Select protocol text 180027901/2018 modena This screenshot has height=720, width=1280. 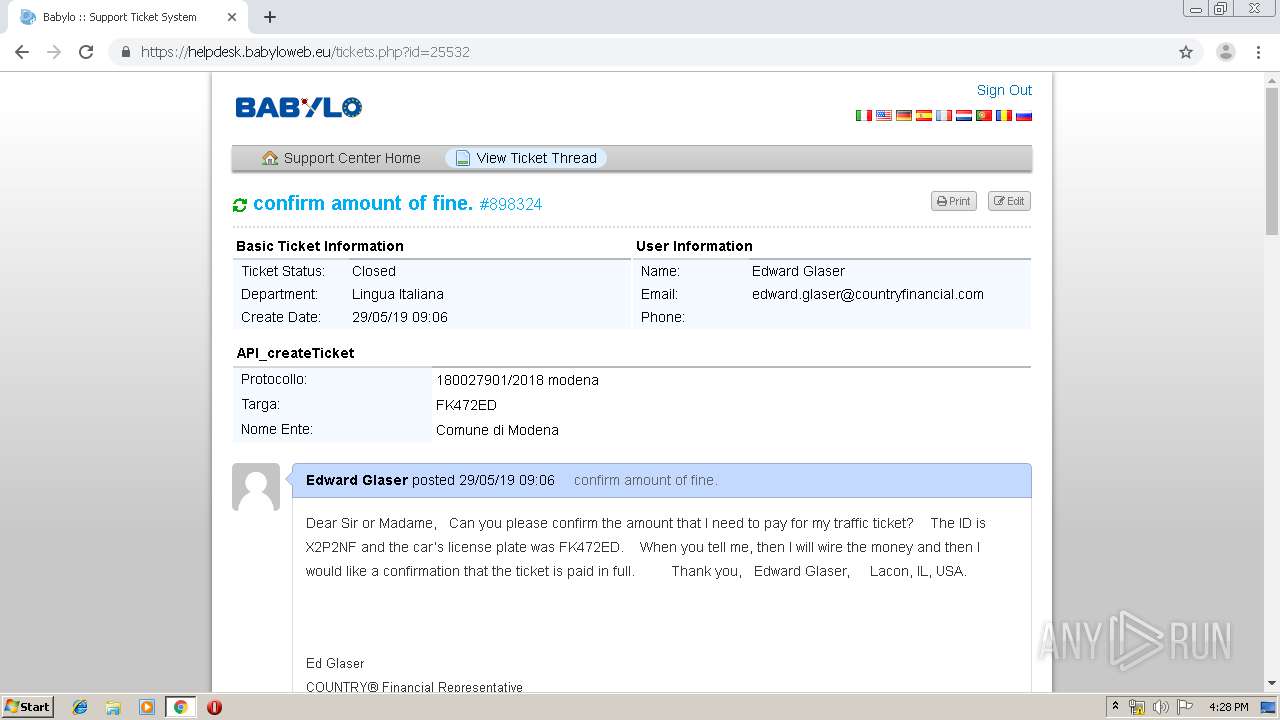pyautogui.click(x=517, y=380)
